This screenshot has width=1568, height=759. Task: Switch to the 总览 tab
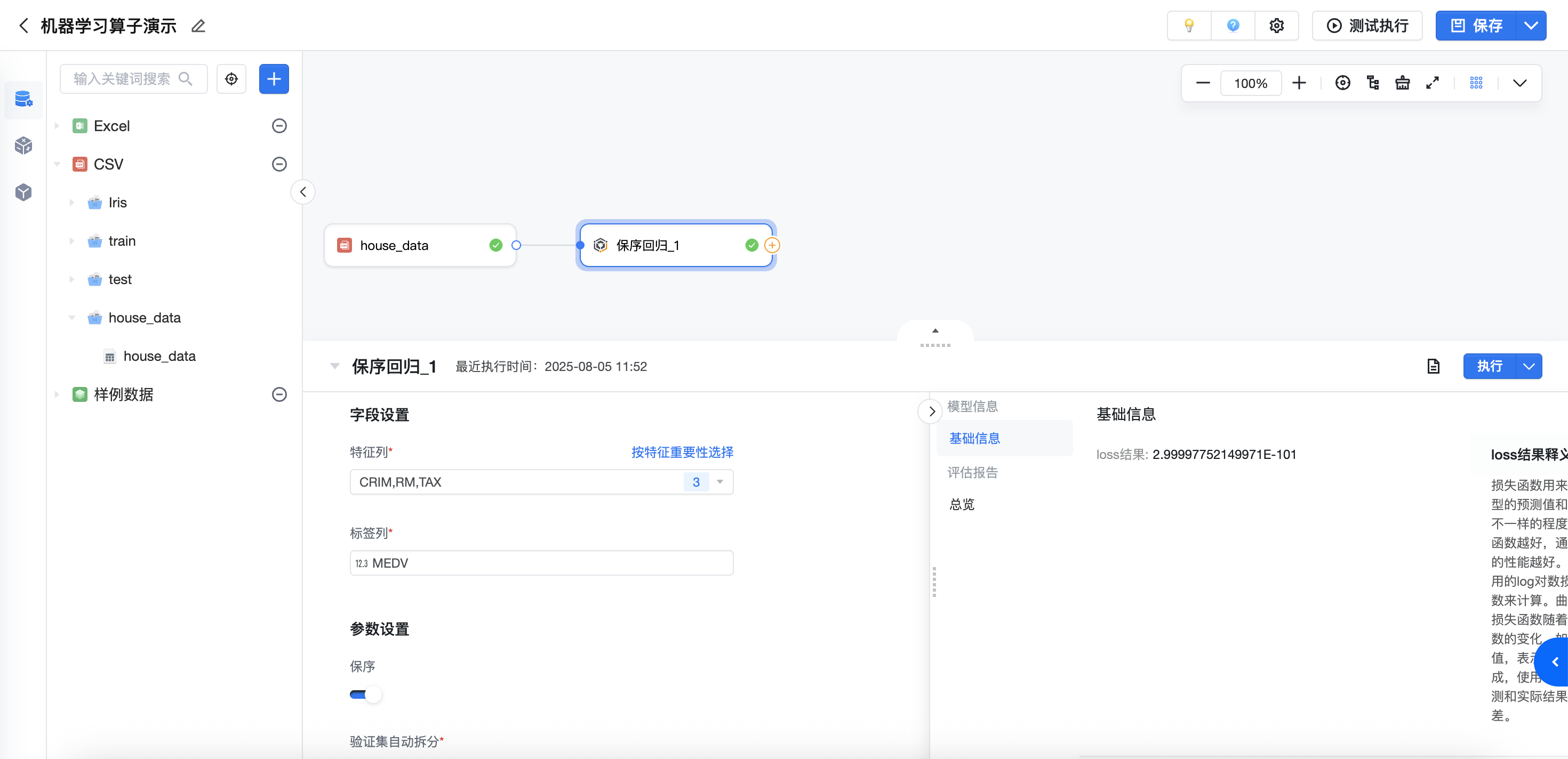[962, 504]
